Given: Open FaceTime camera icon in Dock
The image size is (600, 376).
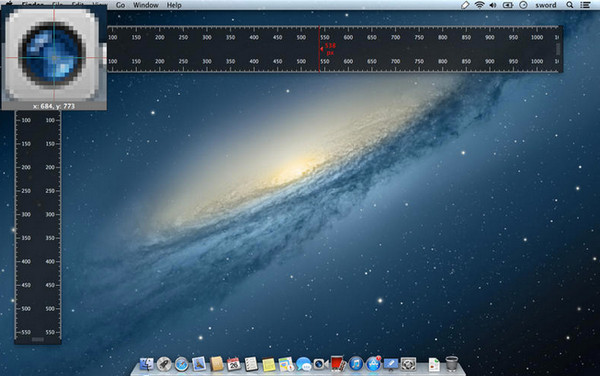Looking at the screenshot, I should click(x=321, y=364).
